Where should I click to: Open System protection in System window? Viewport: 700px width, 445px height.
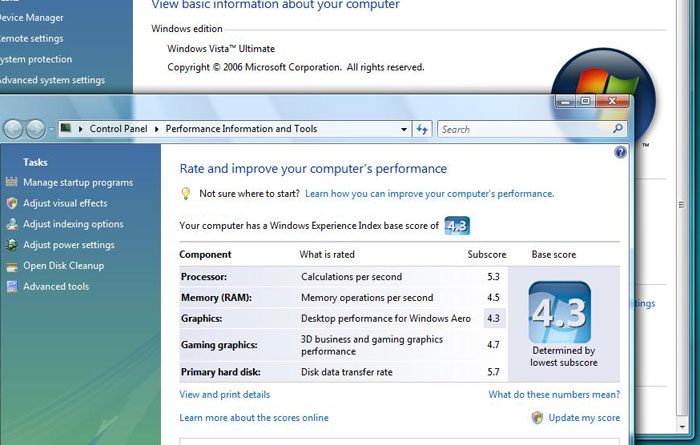36,59
